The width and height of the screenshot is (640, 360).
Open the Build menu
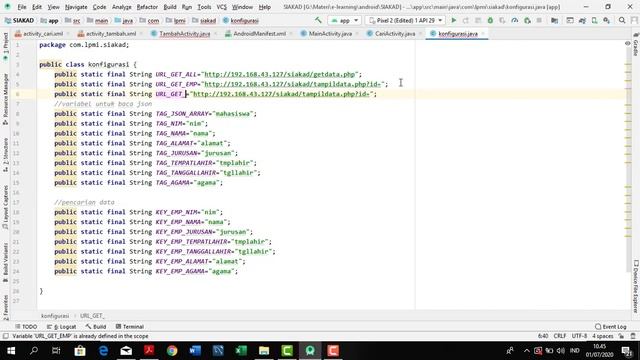coord(170,7)
